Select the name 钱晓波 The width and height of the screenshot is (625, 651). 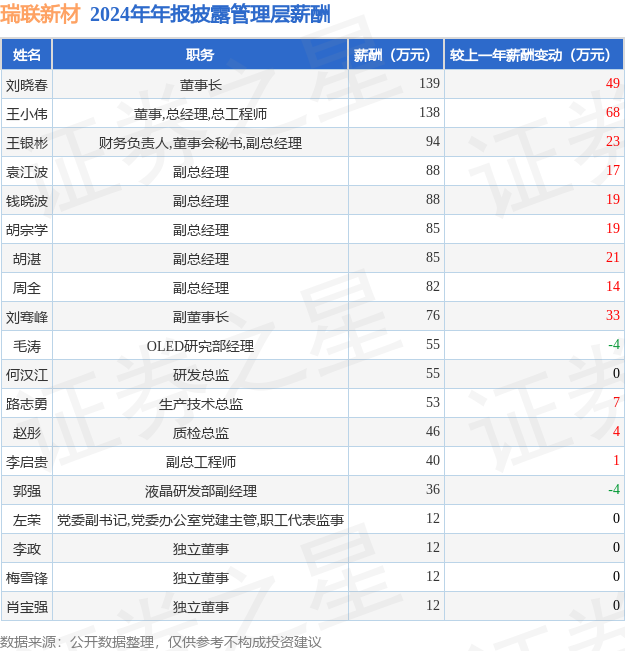coord(27,201)
